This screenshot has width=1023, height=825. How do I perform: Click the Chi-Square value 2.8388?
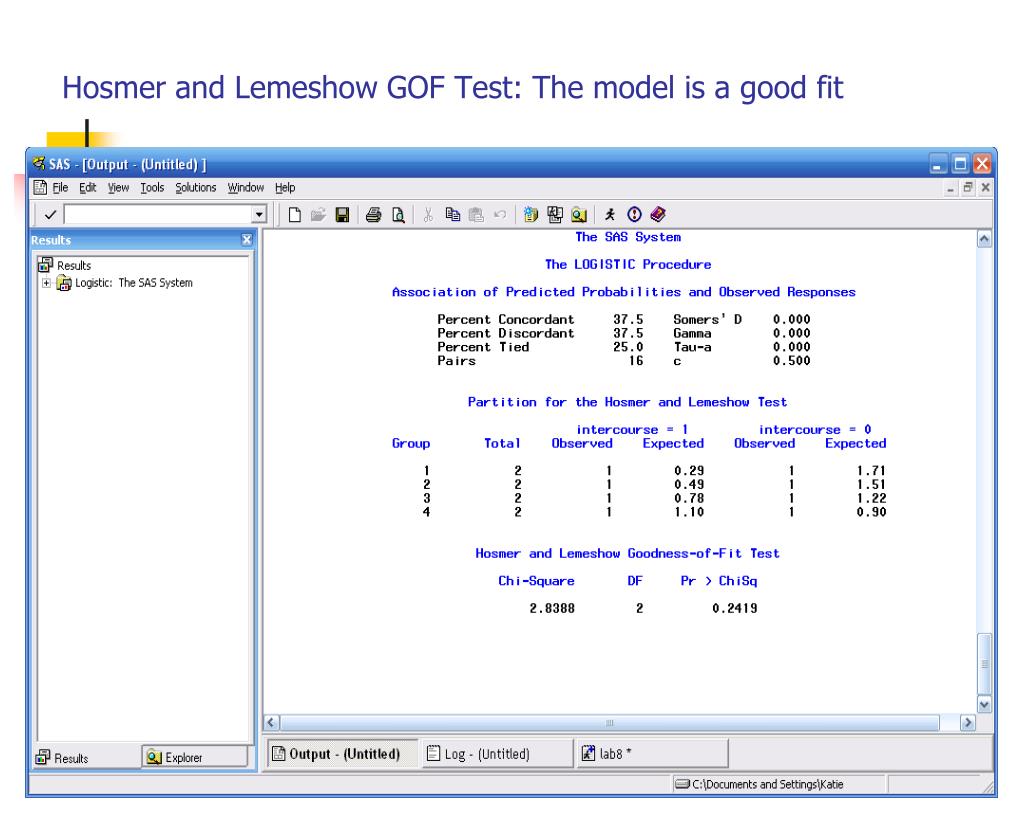[552, 608]
